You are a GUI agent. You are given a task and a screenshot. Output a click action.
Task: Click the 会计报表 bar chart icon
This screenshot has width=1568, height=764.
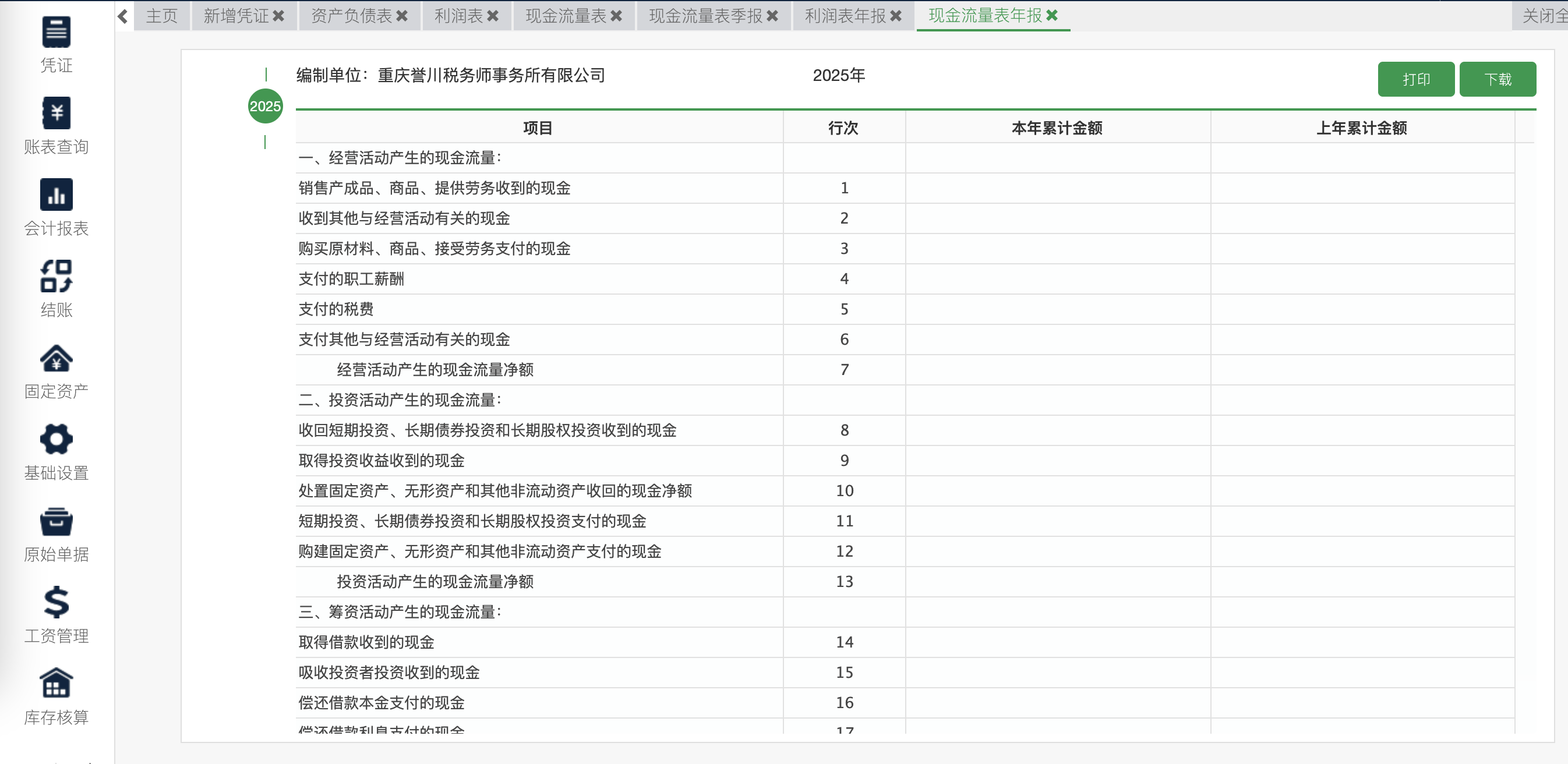(x=56, y=195)
